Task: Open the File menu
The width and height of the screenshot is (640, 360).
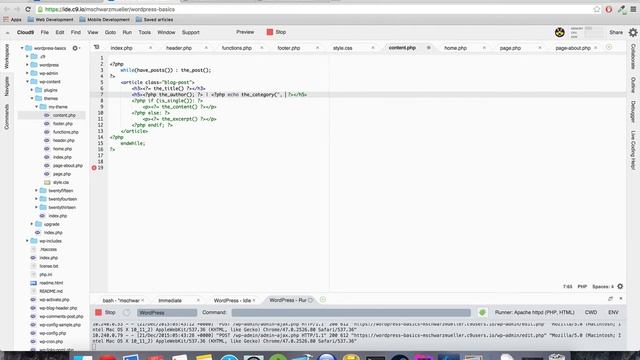Action: tap(44, 32)
